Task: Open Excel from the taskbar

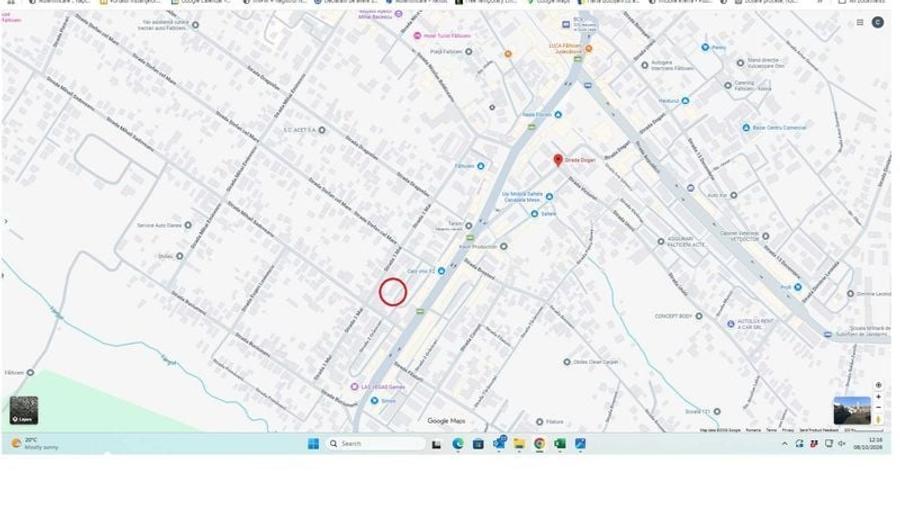Action: pos(560,444)
